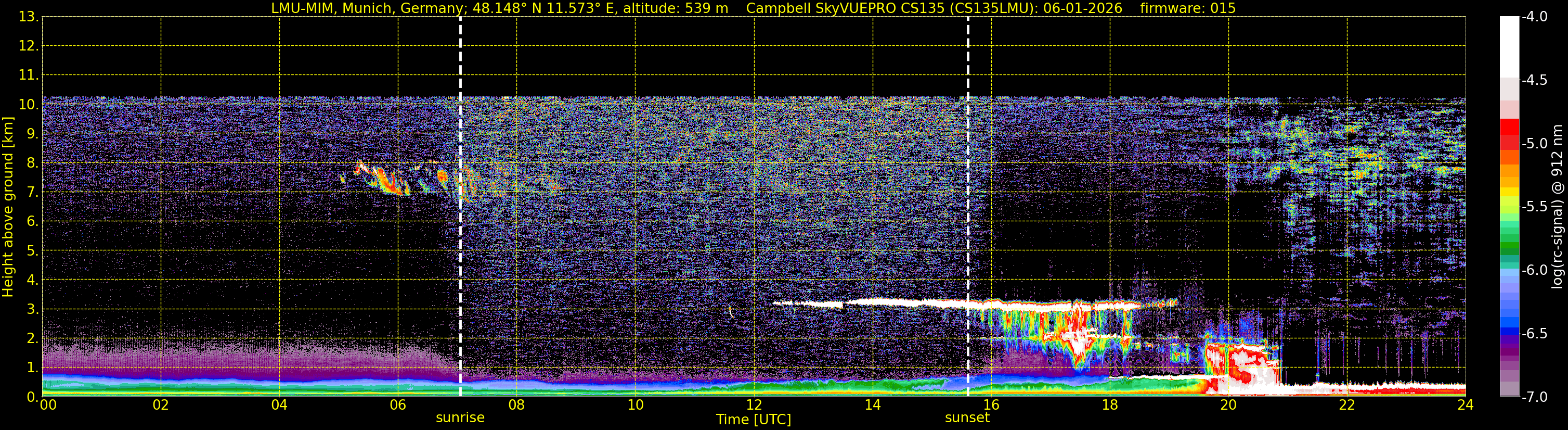The width and height of the screenshot is (1568, 430).
Task: Click the '20' time tick label
Action: click(x=1229, y=405)
